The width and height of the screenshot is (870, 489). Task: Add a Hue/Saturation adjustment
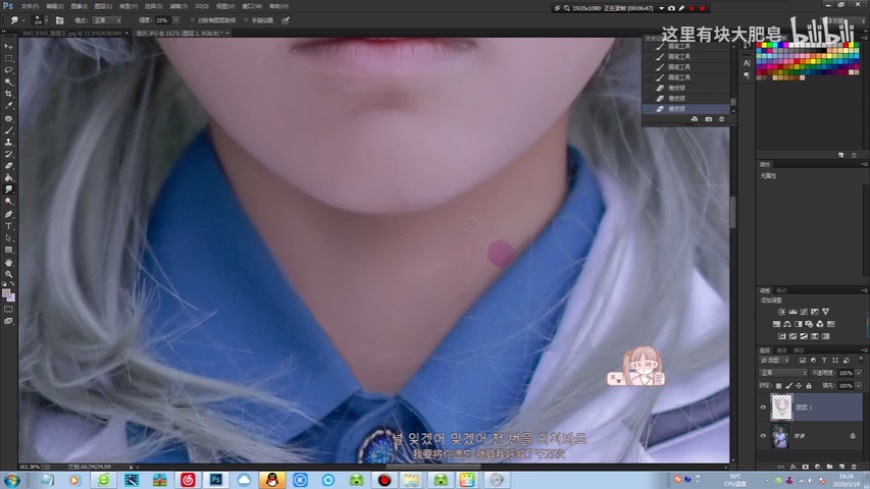point(776,324)
